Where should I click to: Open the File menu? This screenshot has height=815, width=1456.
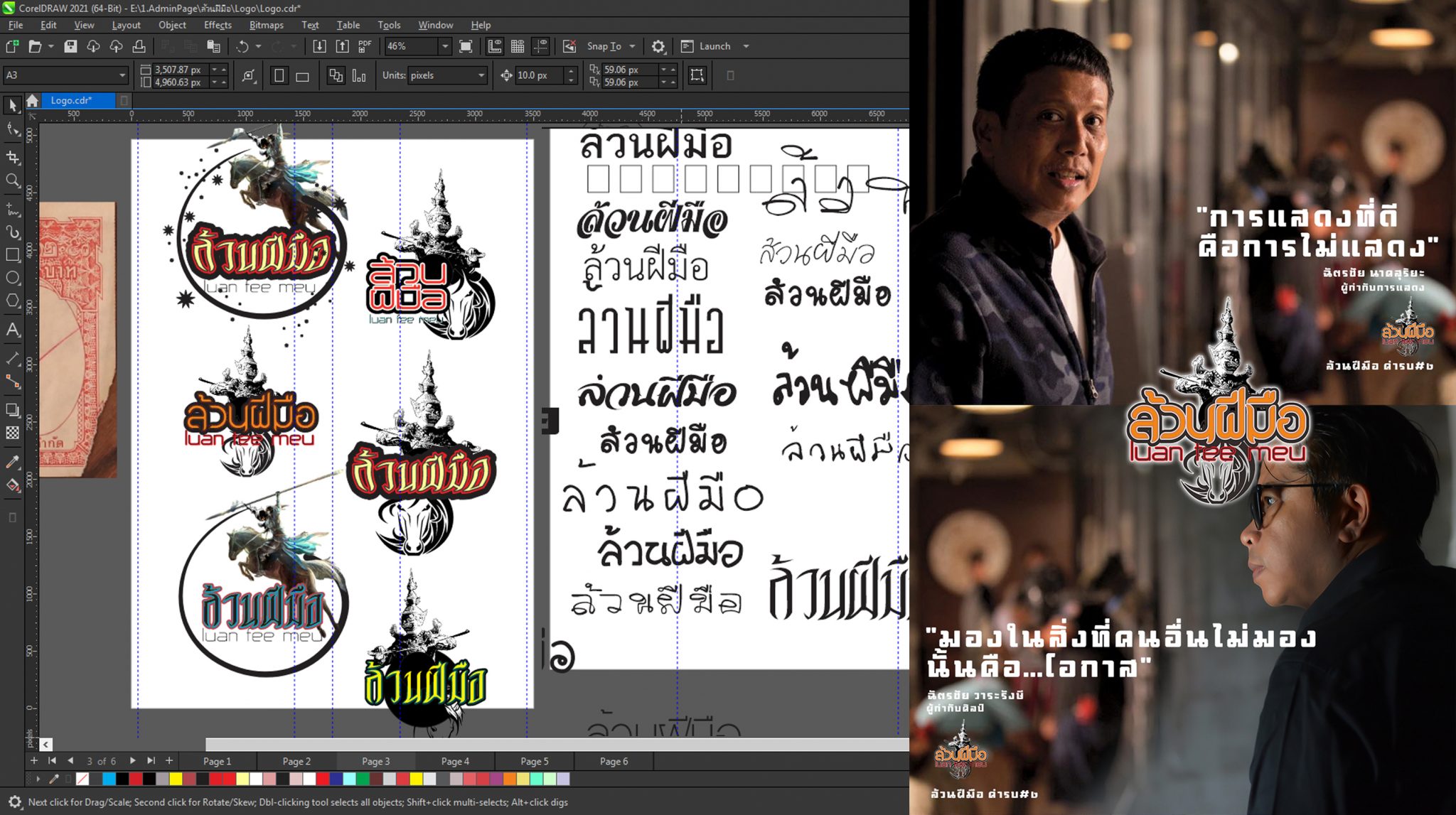tap(16, 25)
